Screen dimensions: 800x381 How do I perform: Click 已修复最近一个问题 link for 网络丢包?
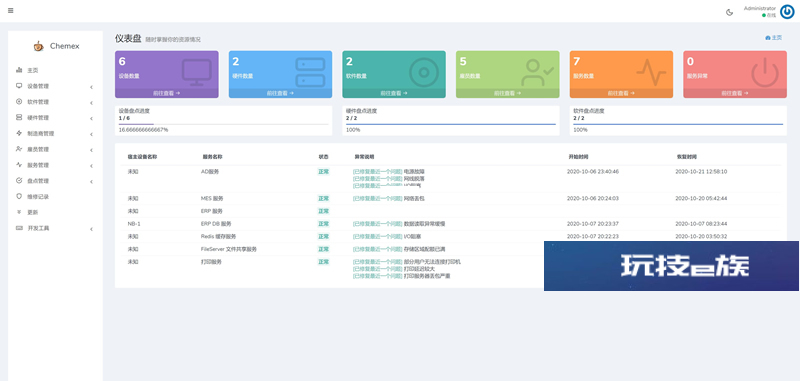point(378,198)
